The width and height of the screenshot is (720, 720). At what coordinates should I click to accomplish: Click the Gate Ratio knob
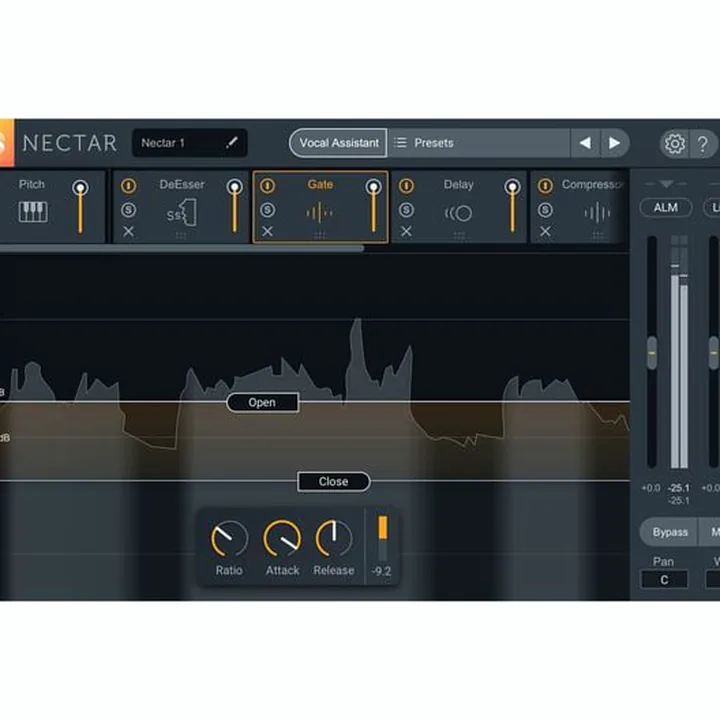click(x=229, y=538)
